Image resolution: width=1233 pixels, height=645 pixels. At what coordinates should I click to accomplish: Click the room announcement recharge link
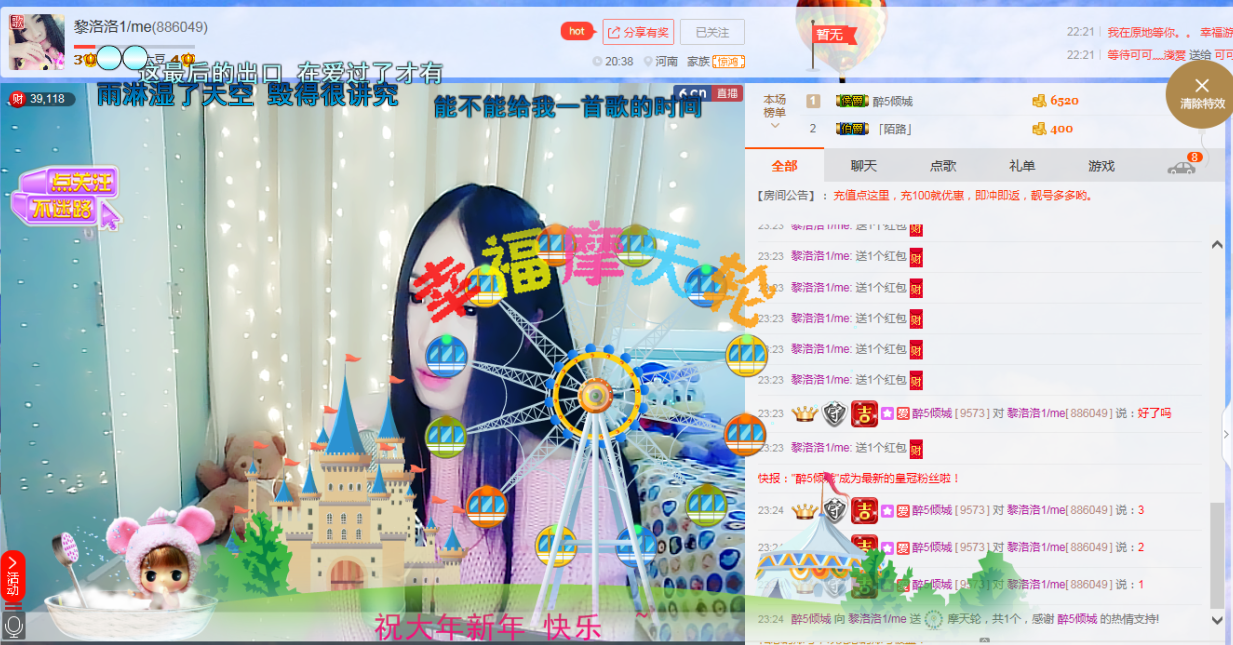(963, 196)
